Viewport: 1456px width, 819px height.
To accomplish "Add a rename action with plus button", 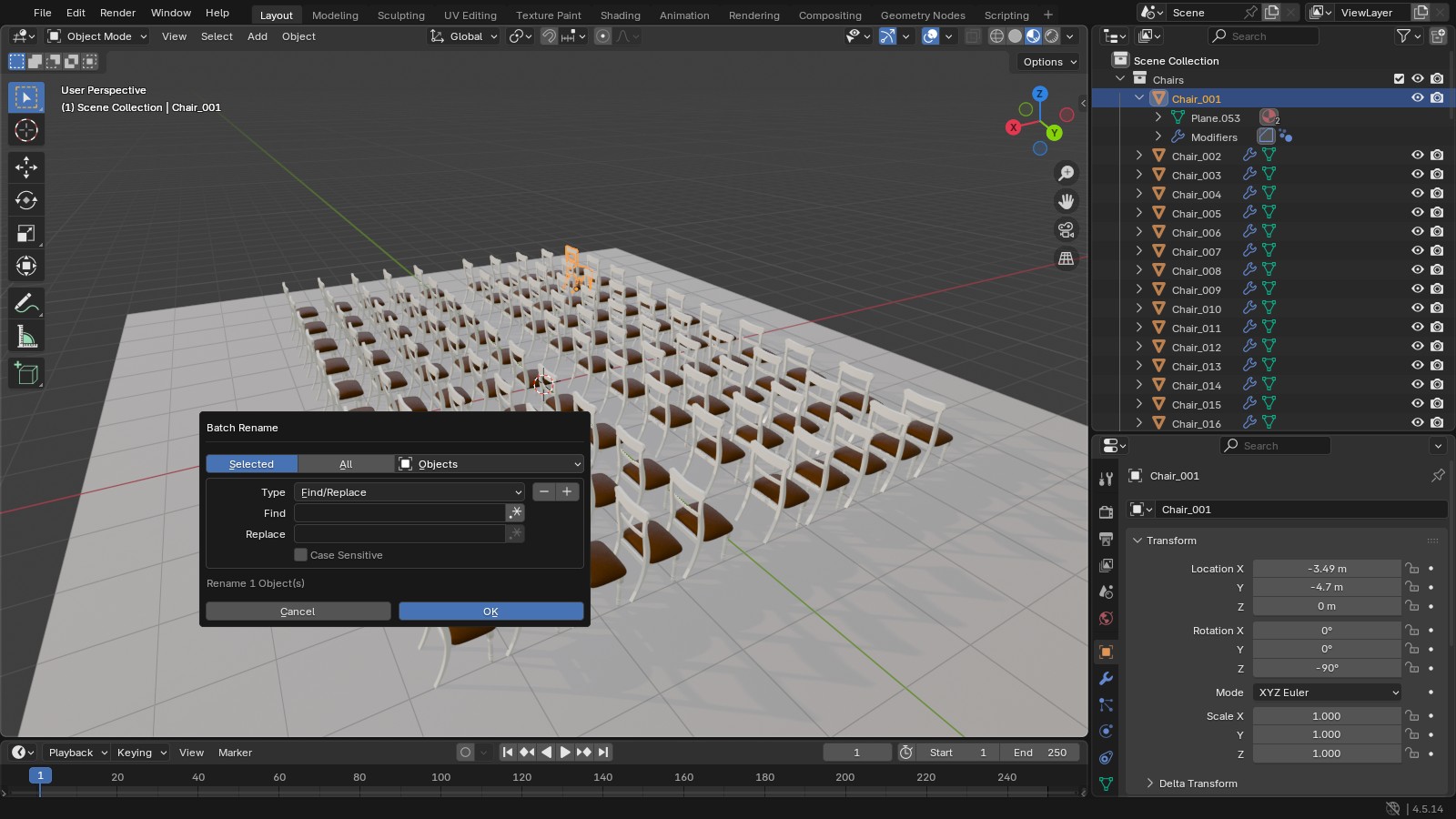I will pyautogui.click(x=567, y=491).
